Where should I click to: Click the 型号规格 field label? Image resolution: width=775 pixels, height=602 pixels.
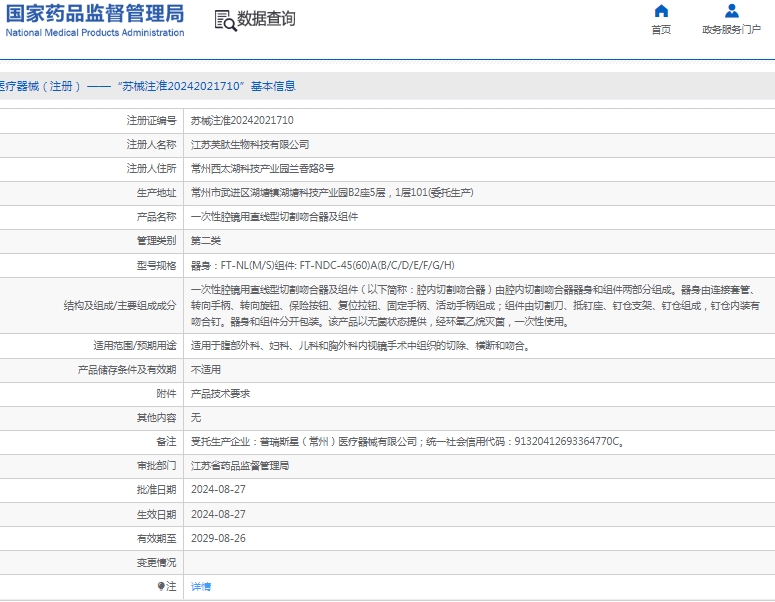[x=156, y=265]
